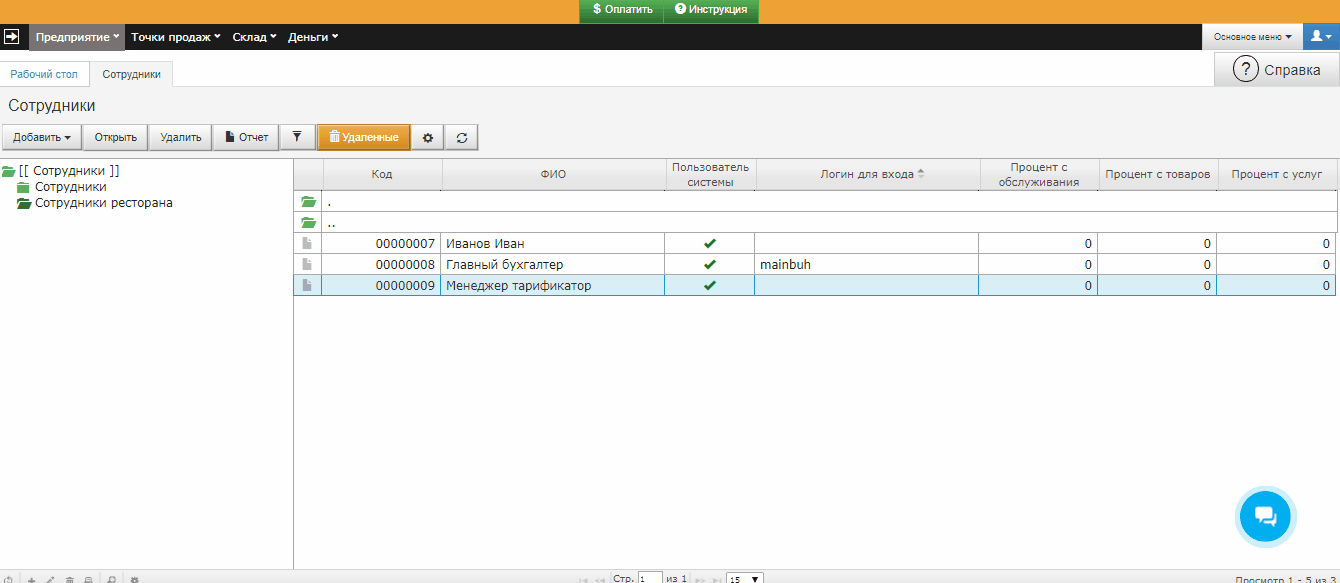The width and height of the screenshot is (1340, 583).
Task: Click the sidebar toggle arrow icon
Action: pyautogui.click(x=13, y=37)
